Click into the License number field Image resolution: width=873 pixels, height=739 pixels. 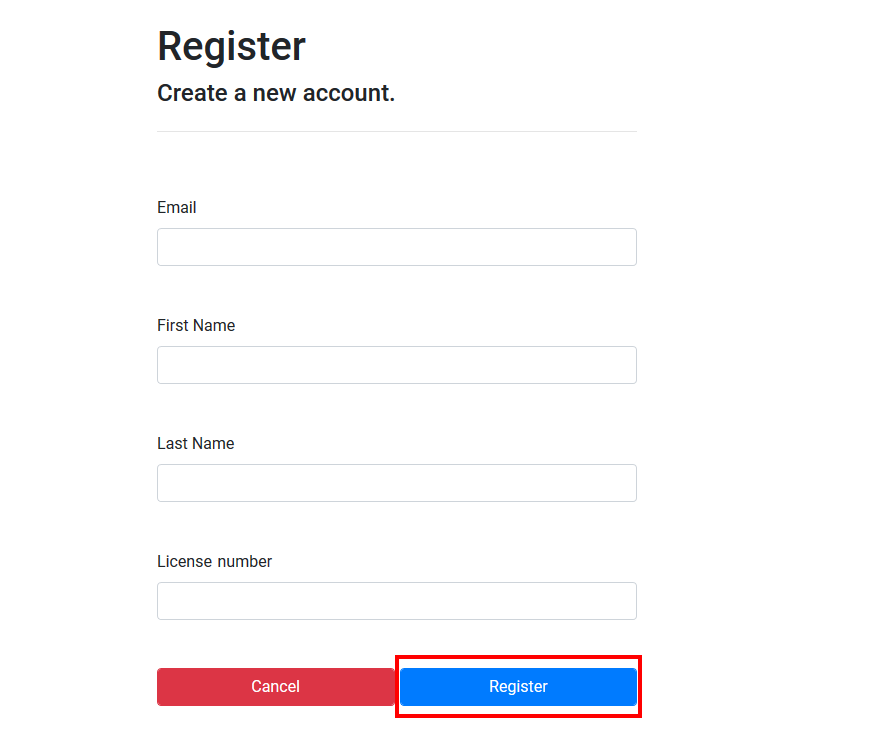pos(396,601)
